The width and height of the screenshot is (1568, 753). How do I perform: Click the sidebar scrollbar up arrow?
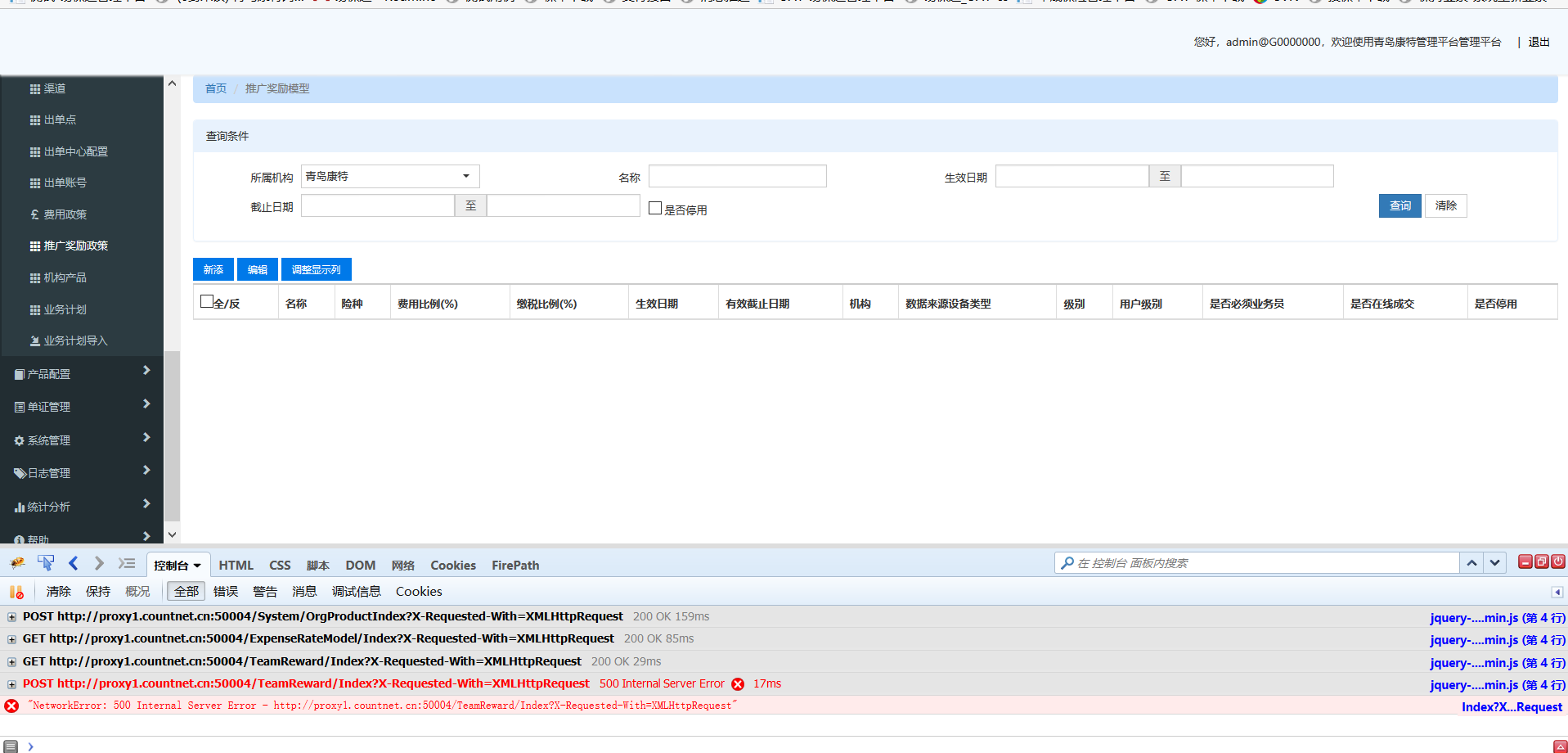(x=172, y=84)
